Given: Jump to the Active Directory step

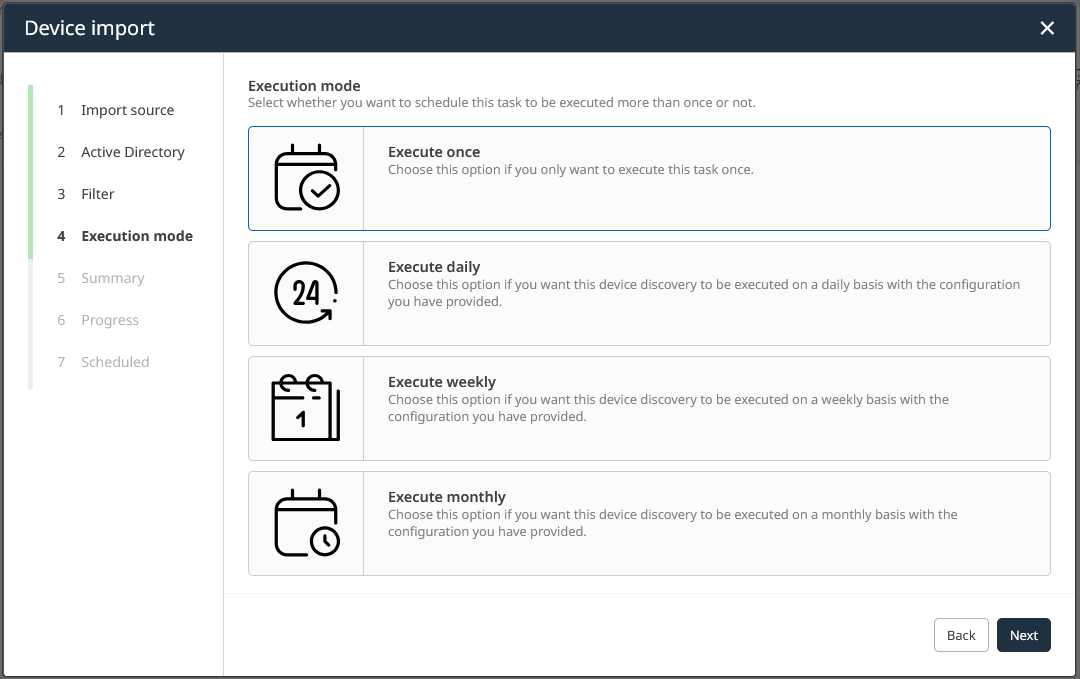Looking at the screenshot, I should [x=132, y=152].
